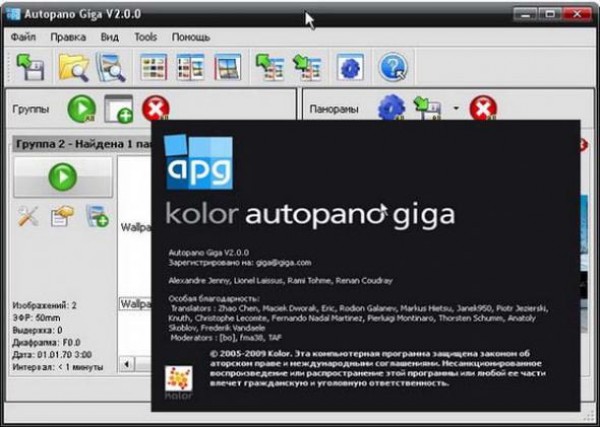Image resolution: width=600 pixels, height=427 pixels.
Task: Click the Moderators line in the about dialog
Action: (226, 338)
